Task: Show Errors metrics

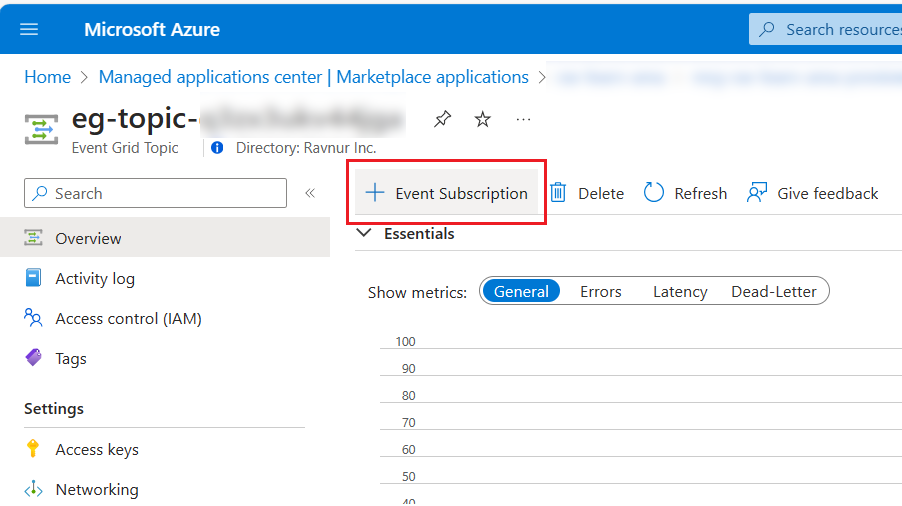Action: coord(601,292)
